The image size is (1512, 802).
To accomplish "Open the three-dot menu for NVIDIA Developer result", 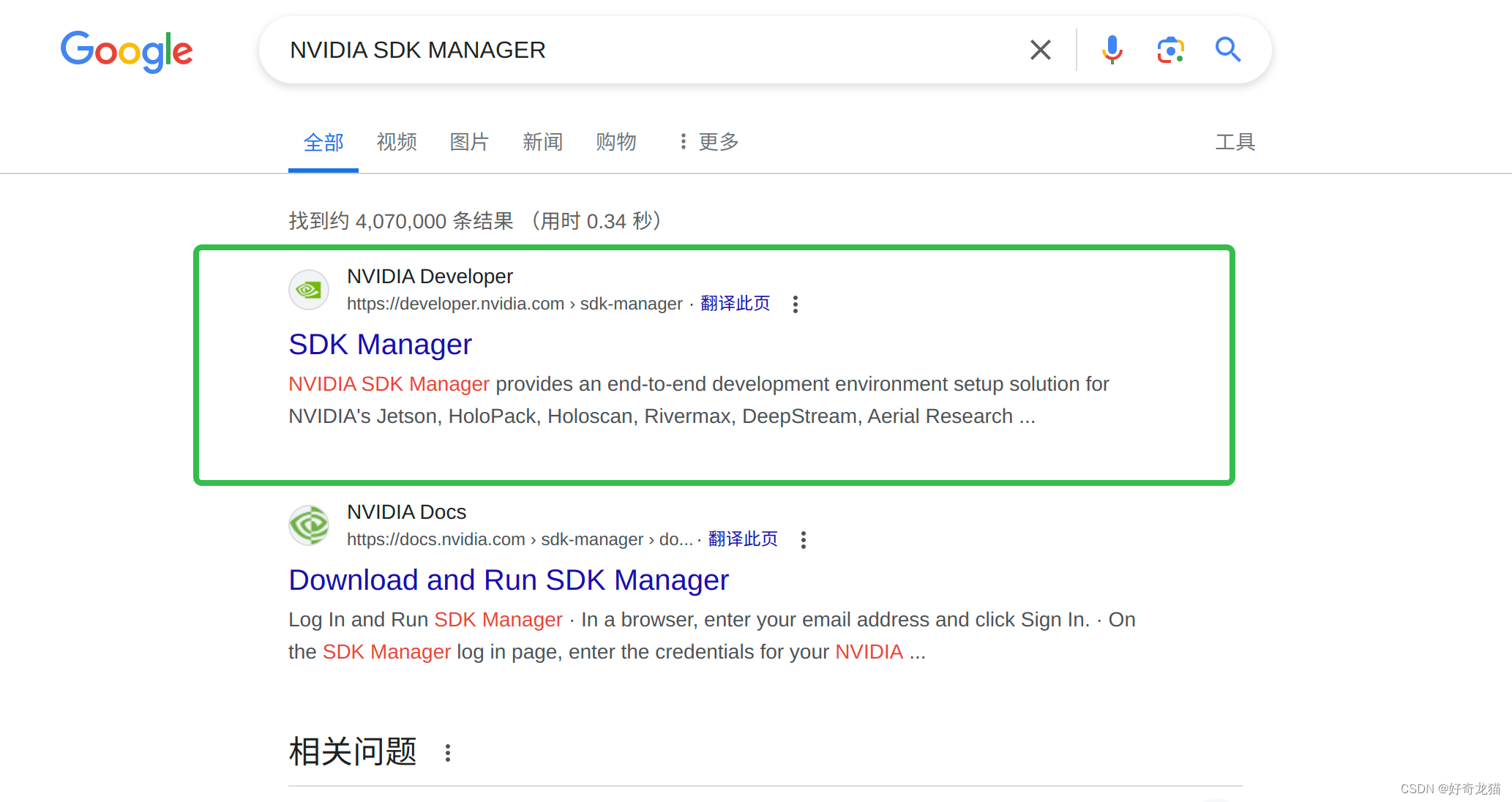I will [x=796, y=304].
